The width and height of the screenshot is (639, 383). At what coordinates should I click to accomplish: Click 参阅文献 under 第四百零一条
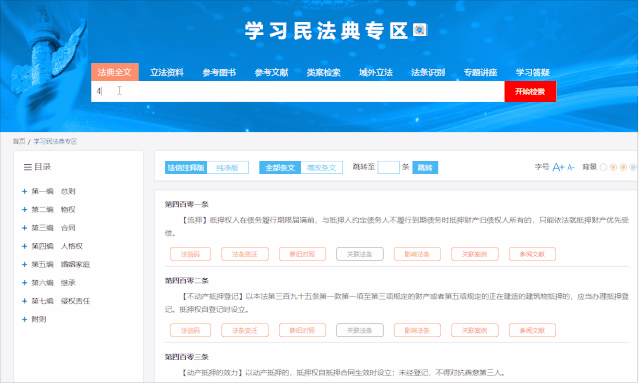(x=532, y=254)
